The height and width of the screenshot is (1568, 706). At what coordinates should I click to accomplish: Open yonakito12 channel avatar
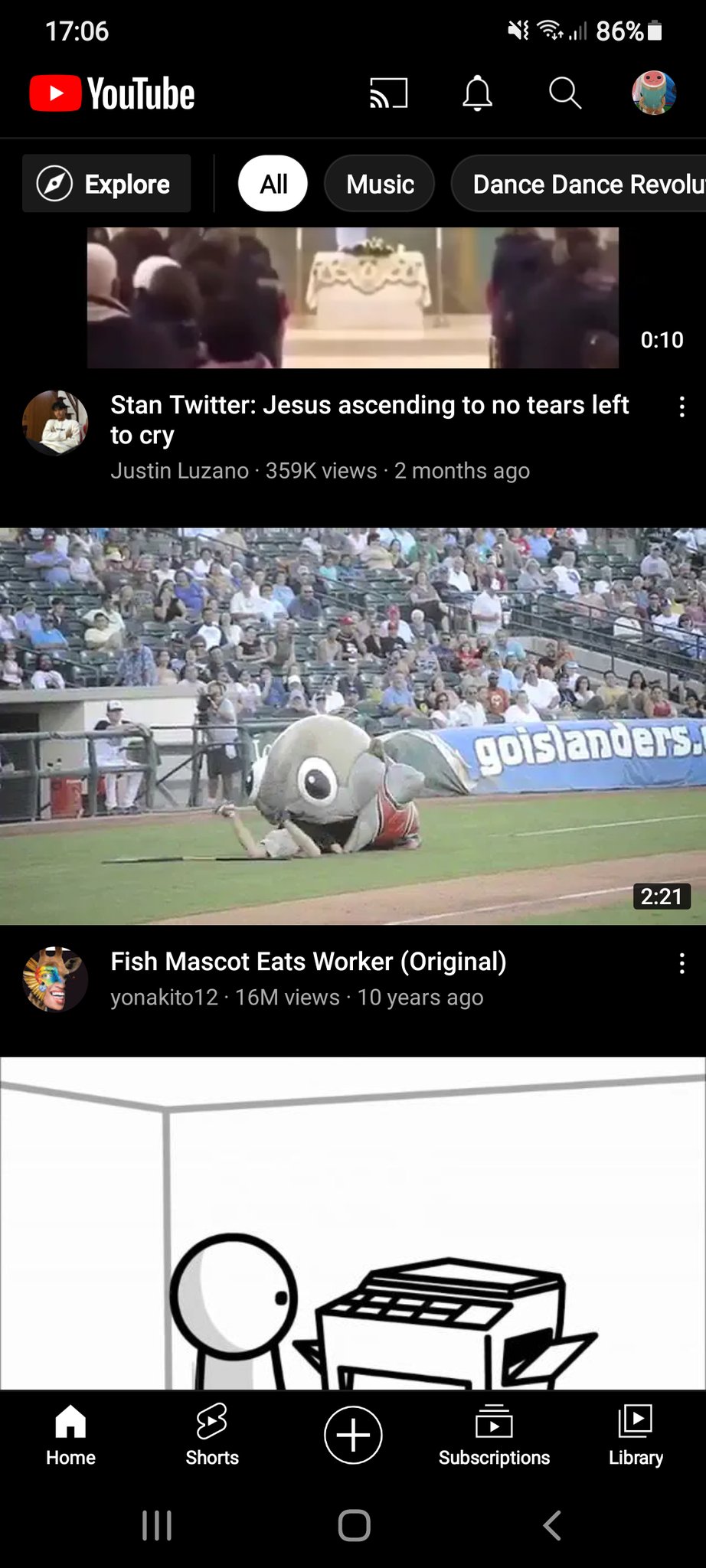pyautogui.click(x=55, y=979)
